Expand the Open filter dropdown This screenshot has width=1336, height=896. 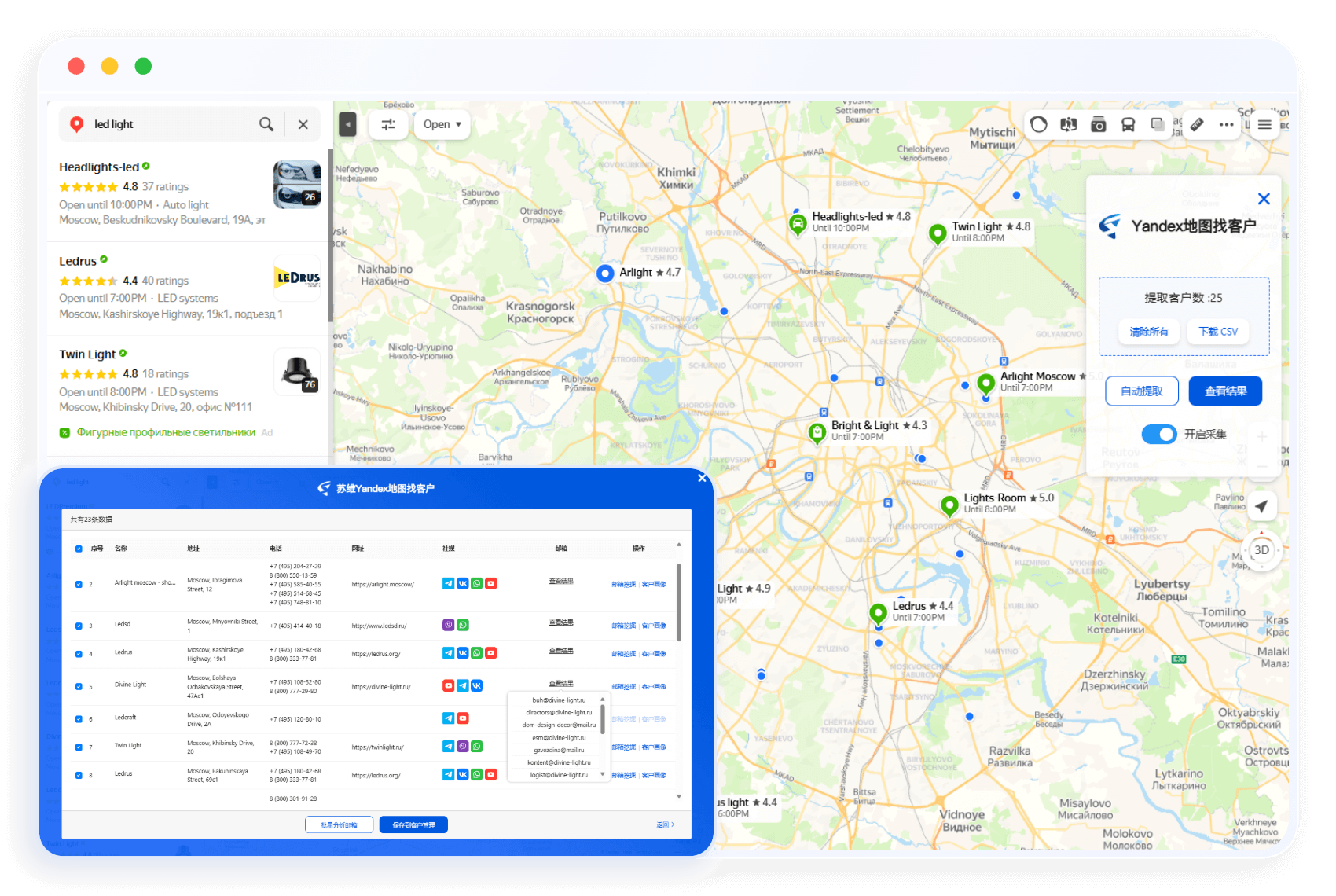(442, 124)
